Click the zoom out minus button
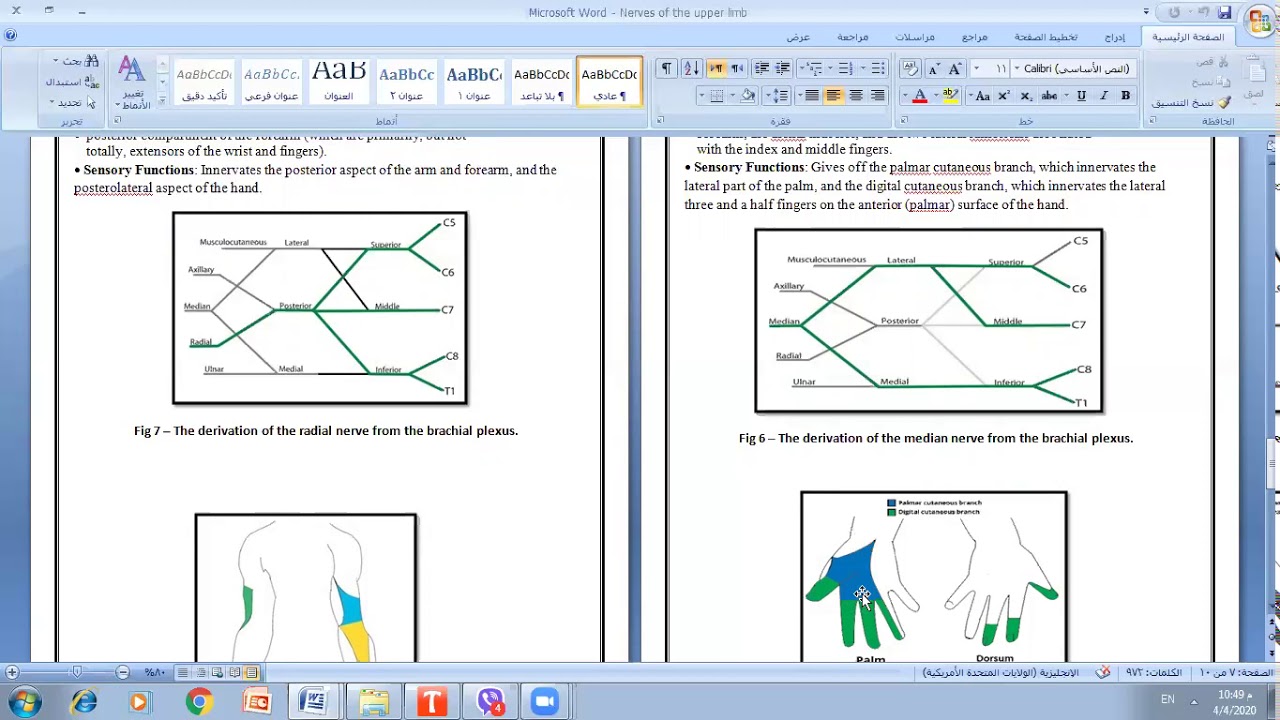The width and height of the screenshot is (1280, 720). [x=122, y=673]
